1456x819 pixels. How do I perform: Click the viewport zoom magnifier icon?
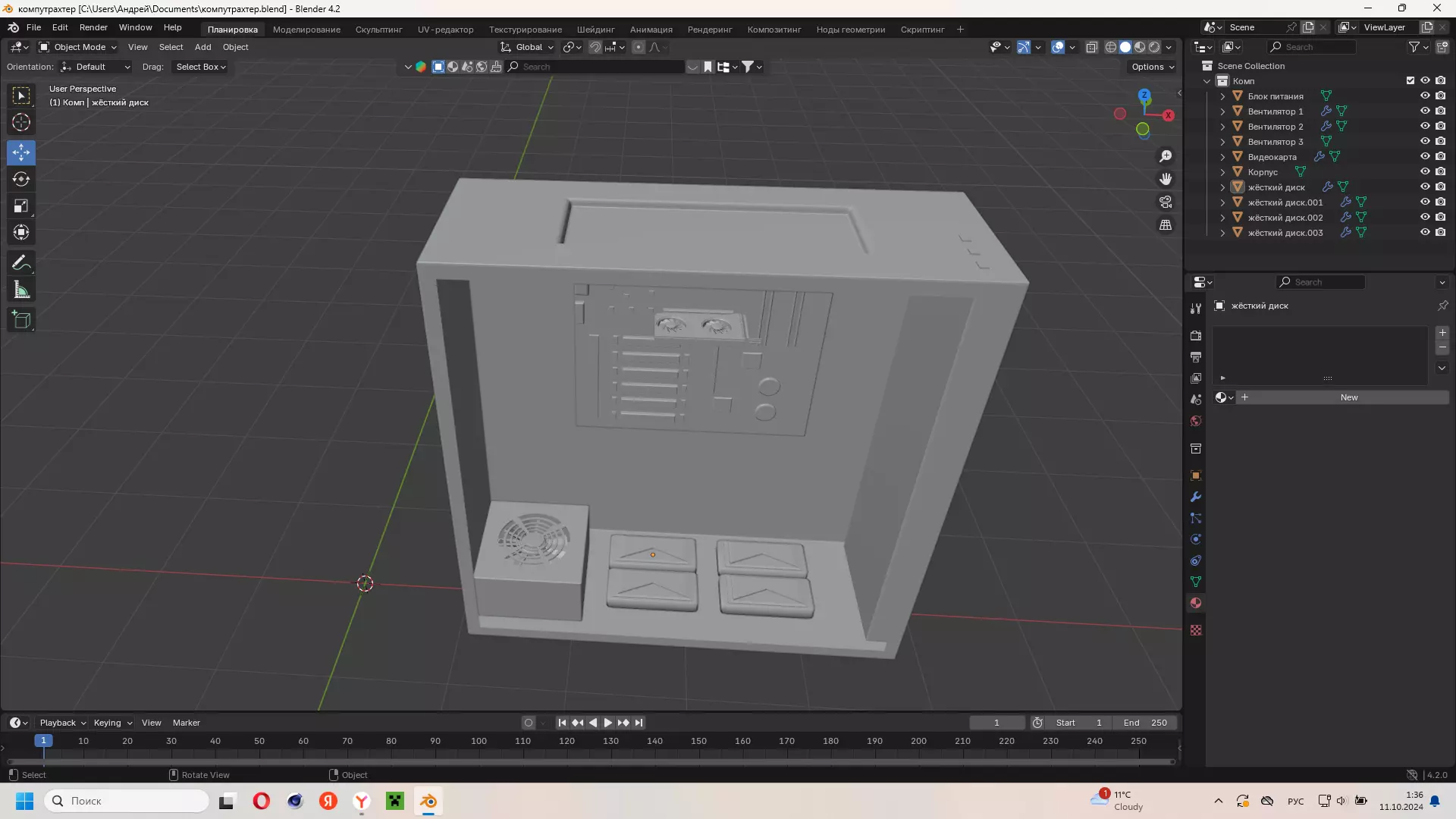click(1166, 156)
